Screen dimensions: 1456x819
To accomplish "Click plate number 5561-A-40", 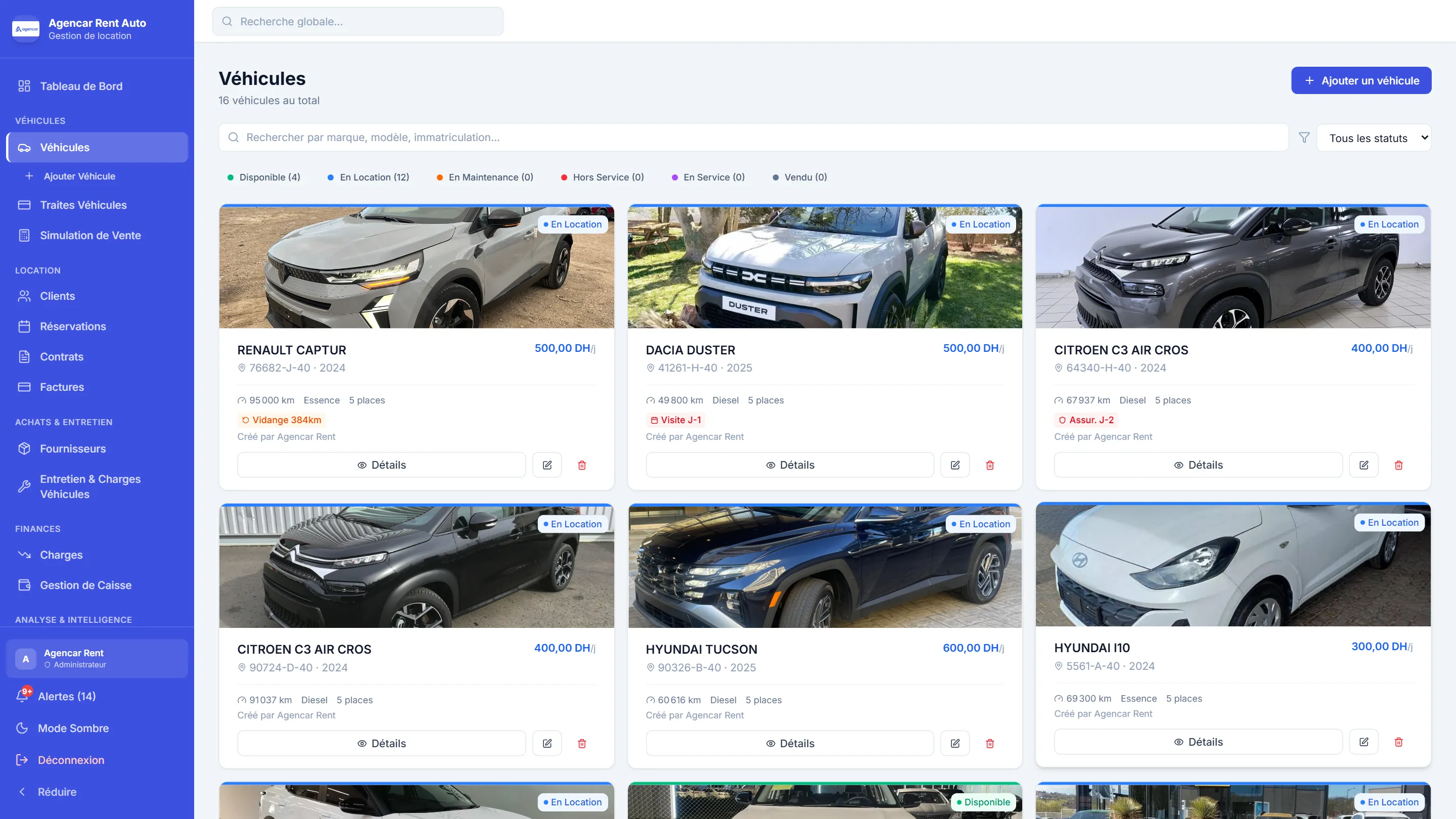I will 1093,666.
